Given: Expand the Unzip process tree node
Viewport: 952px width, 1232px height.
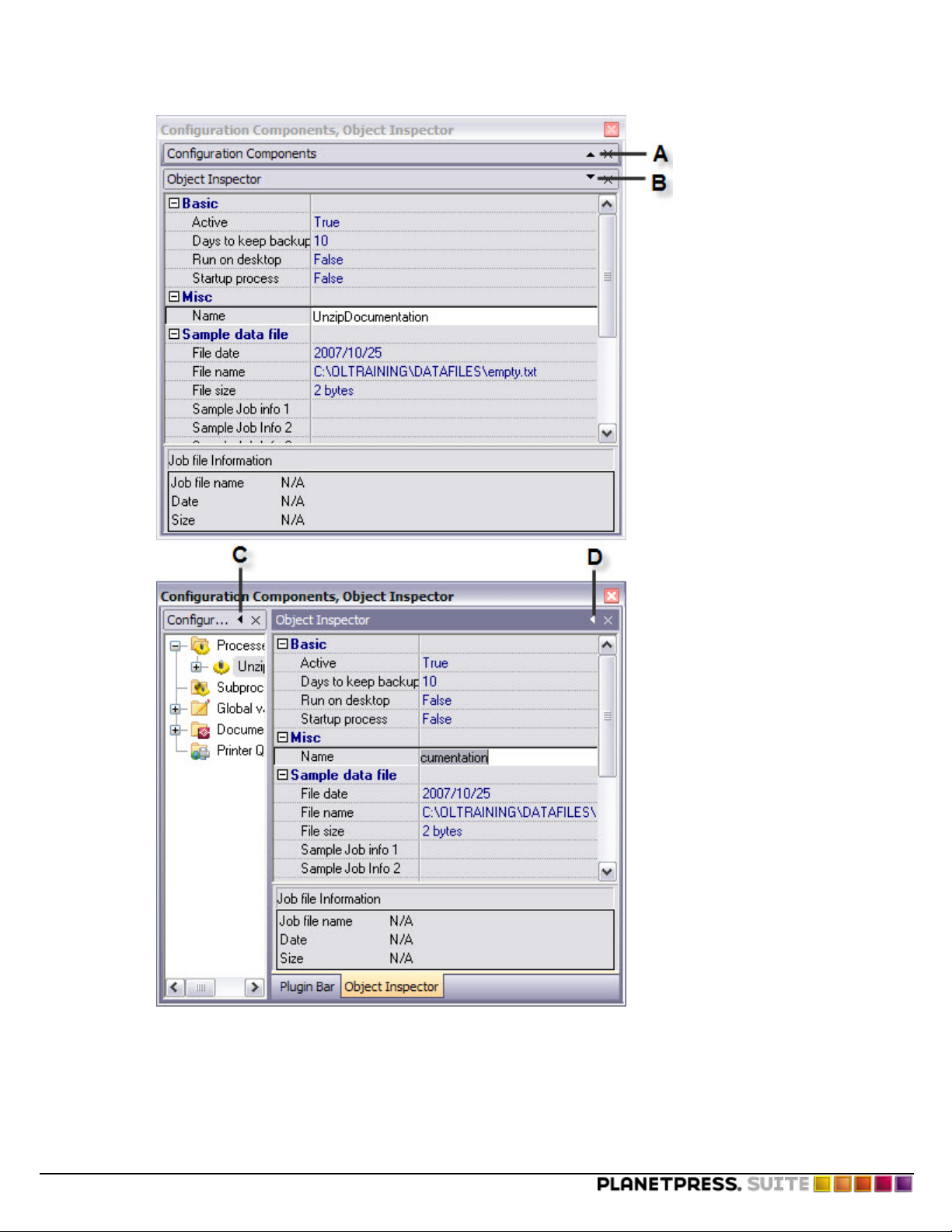Looking at the screenshot, I should pos(197,667).
